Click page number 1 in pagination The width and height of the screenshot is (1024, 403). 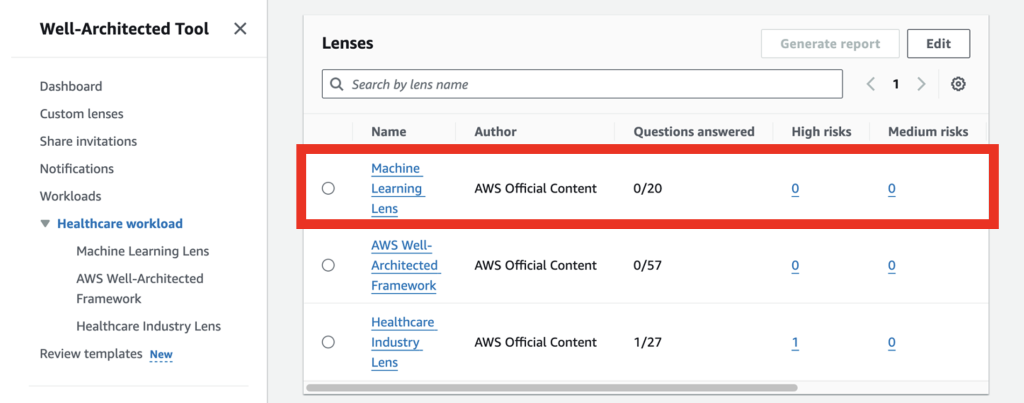[x=896, y=84]
